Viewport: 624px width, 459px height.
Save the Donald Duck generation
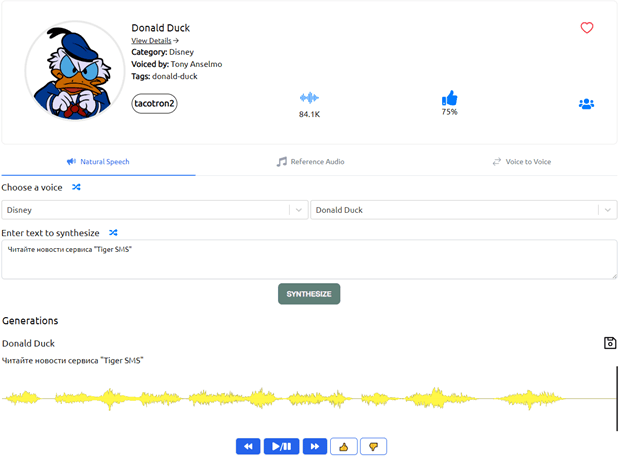pos(610,343)
